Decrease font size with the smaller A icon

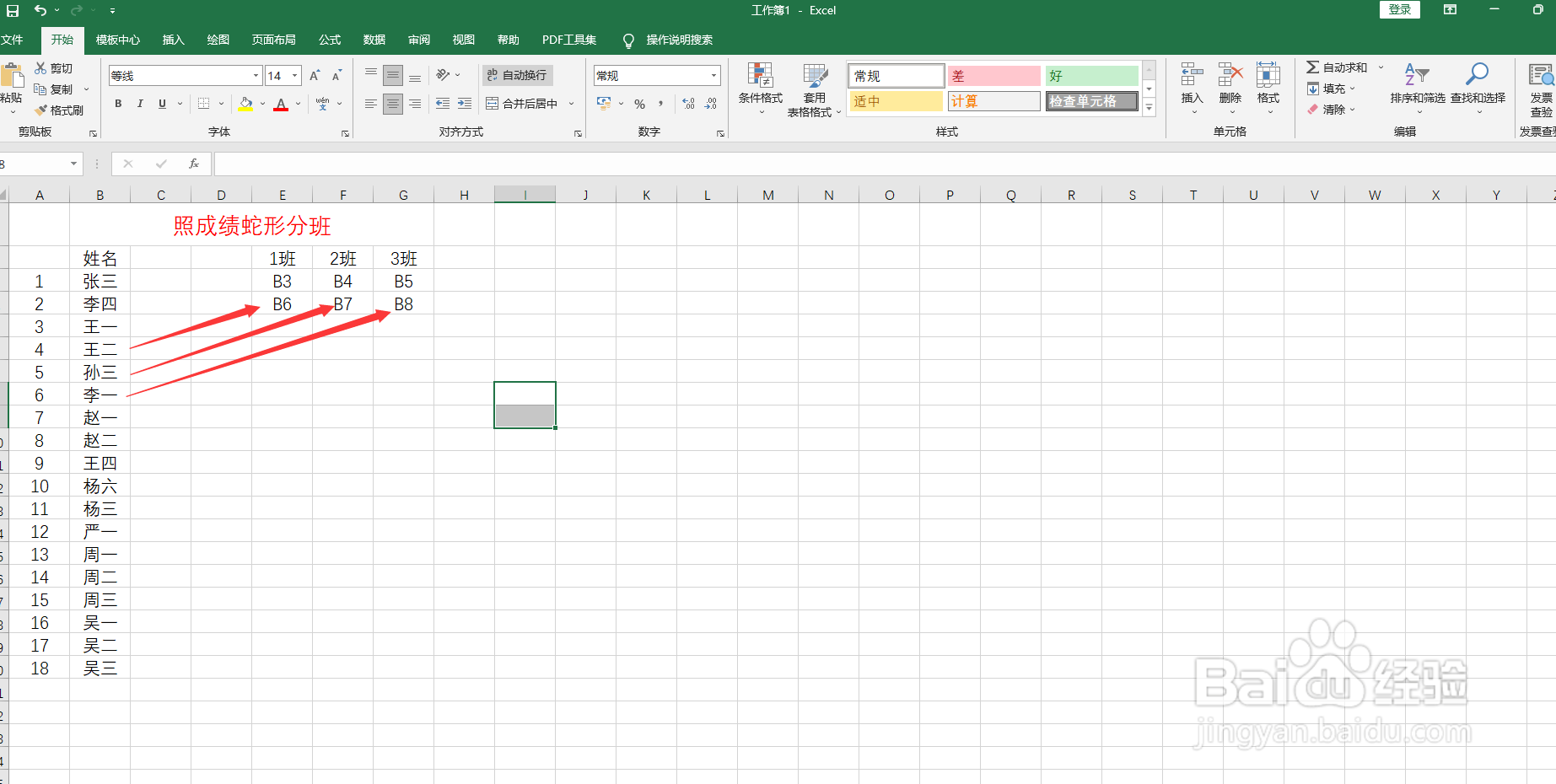(x=337, y=76)
